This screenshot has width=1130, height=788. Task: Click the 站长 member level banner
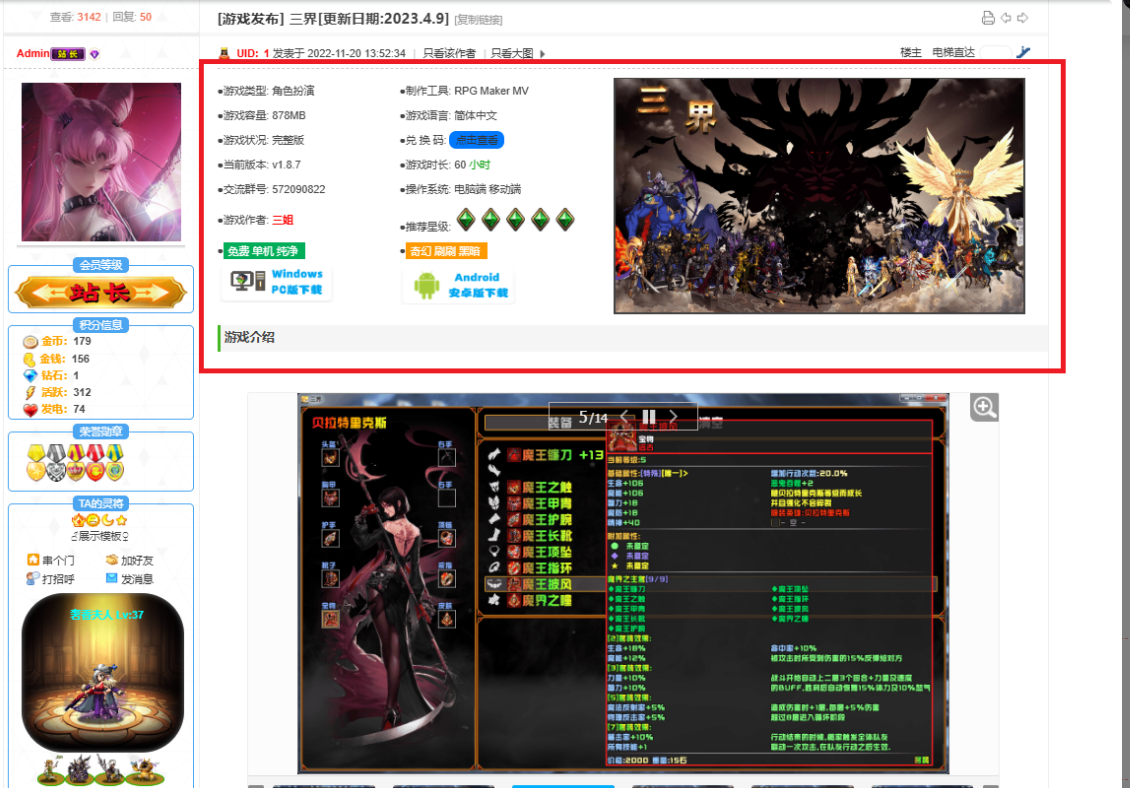(101, 292)
